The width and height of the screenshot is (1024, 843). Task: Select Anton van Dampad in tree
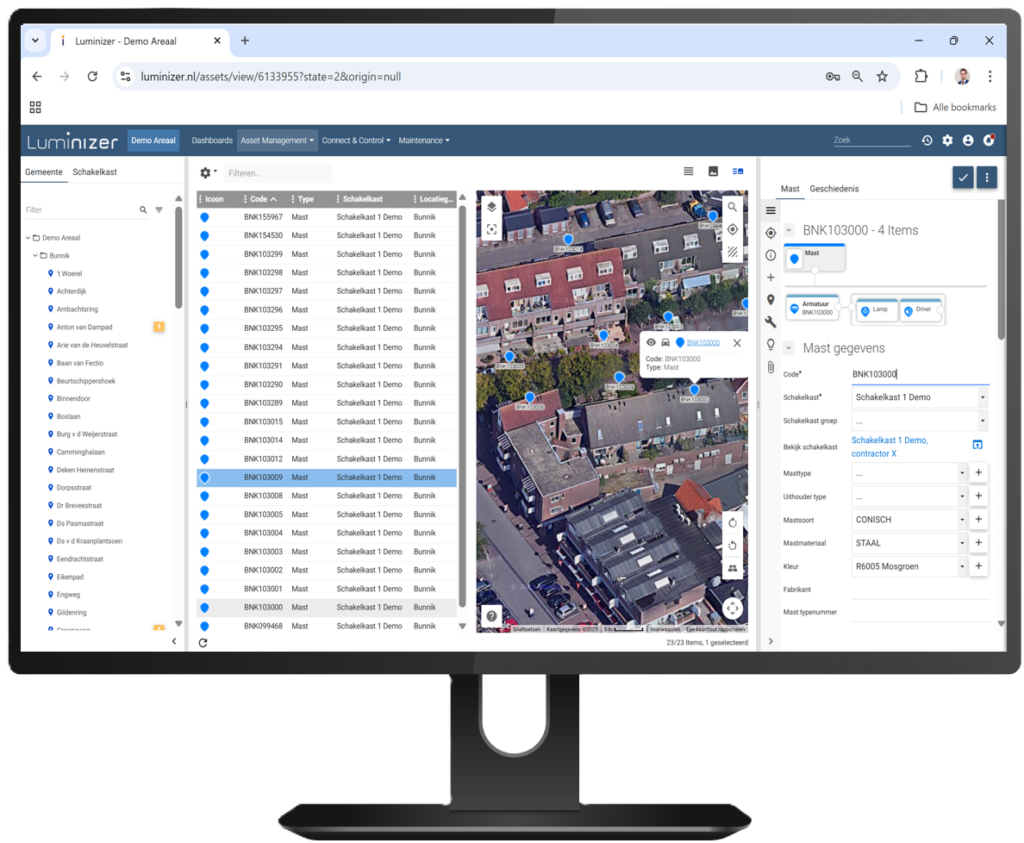pos(84,327)
